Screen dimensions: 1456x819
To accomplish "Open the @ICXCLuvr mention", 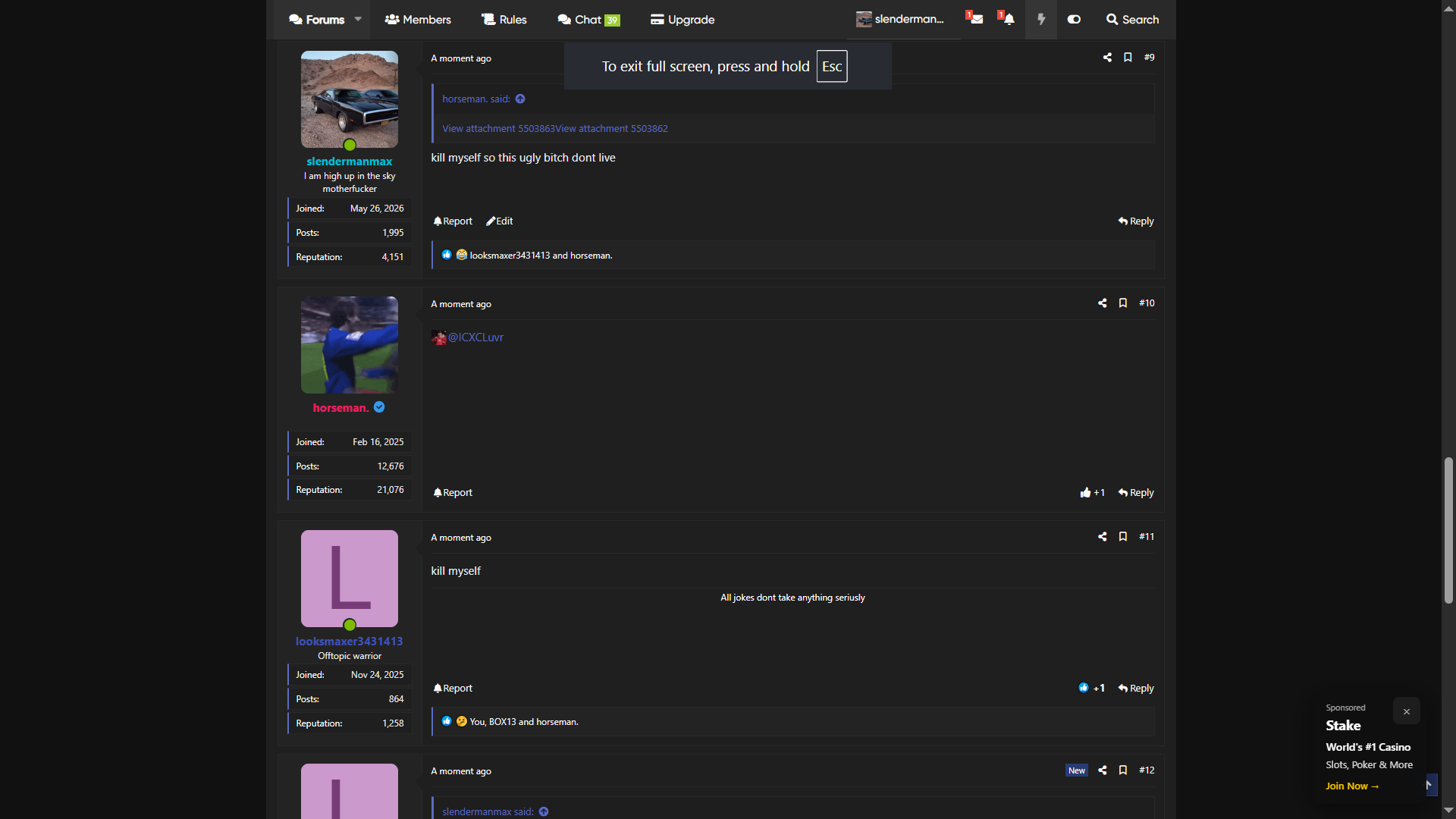I will point(475,337).
